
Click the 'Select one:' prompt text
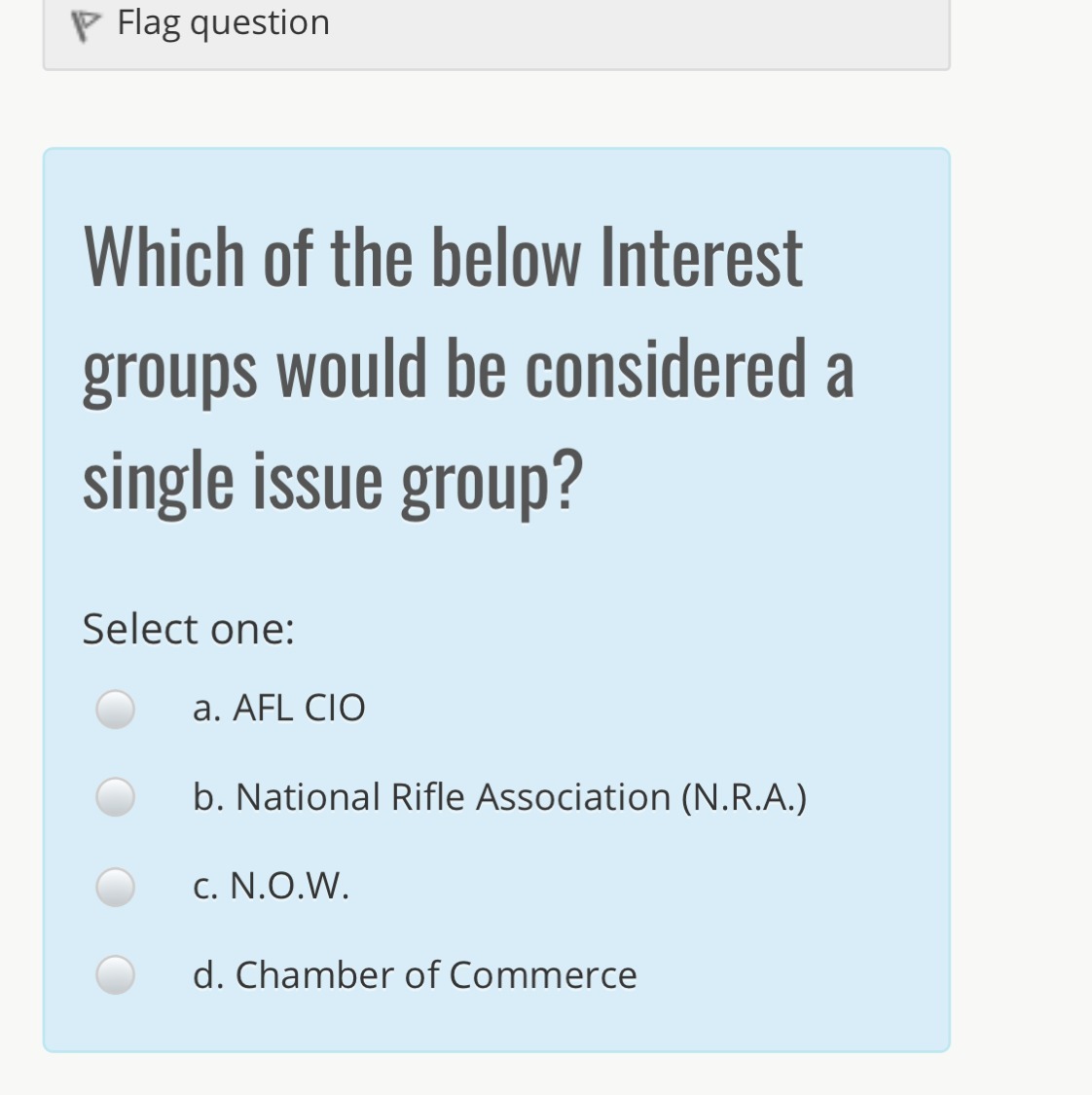(x=188, y=629)
